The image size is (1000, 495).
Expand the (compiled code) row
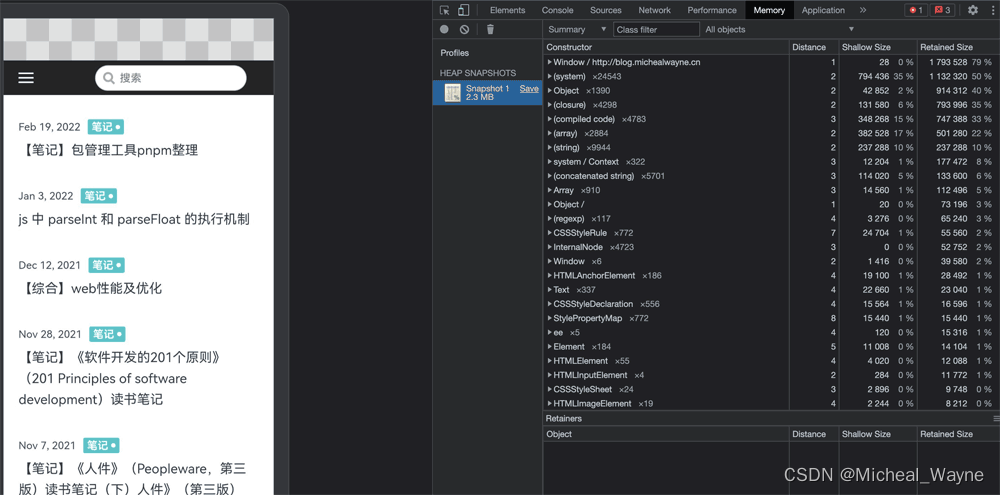550,119
